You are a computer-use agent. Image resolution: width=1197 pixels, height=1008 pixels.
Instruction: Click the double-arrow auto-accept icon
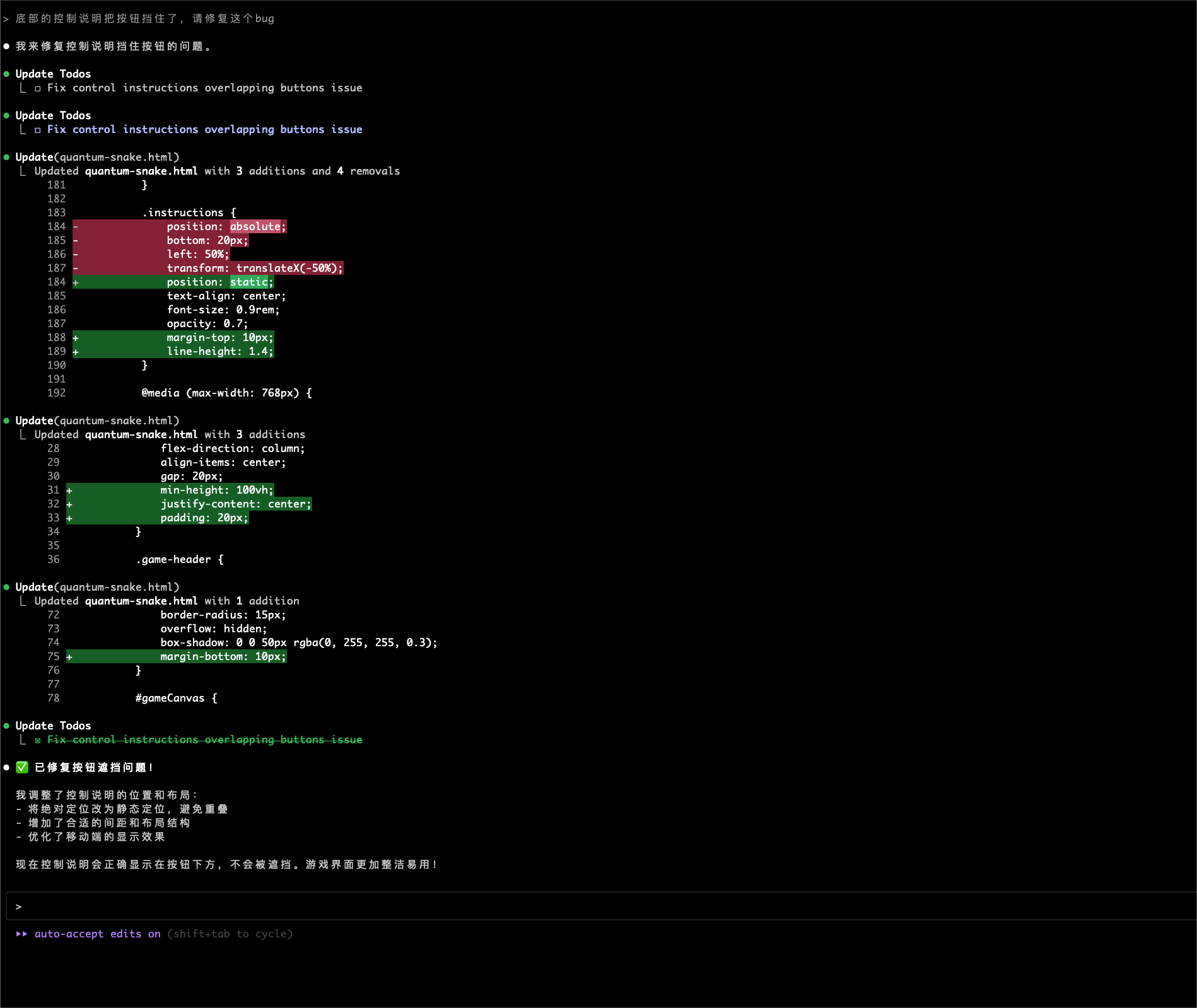click(21, 934)
